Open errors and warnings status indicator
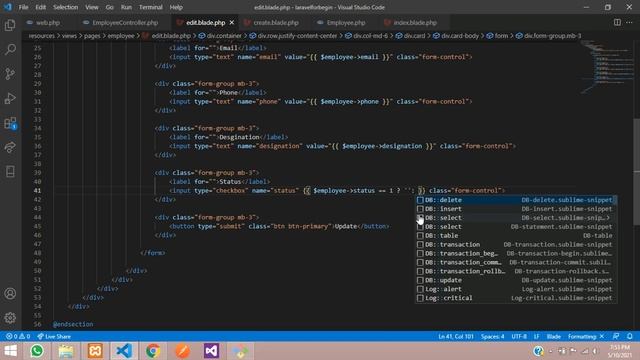Image resolution: width=640 pixels, height=360 pixels. click(x=18, y=336)
